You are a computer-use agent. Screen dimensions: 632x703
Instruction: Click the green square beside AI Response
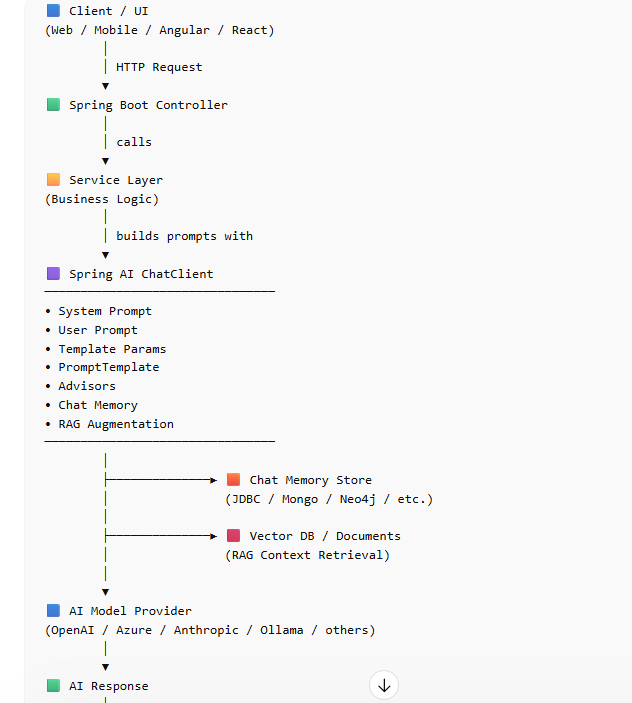(53, 686)
